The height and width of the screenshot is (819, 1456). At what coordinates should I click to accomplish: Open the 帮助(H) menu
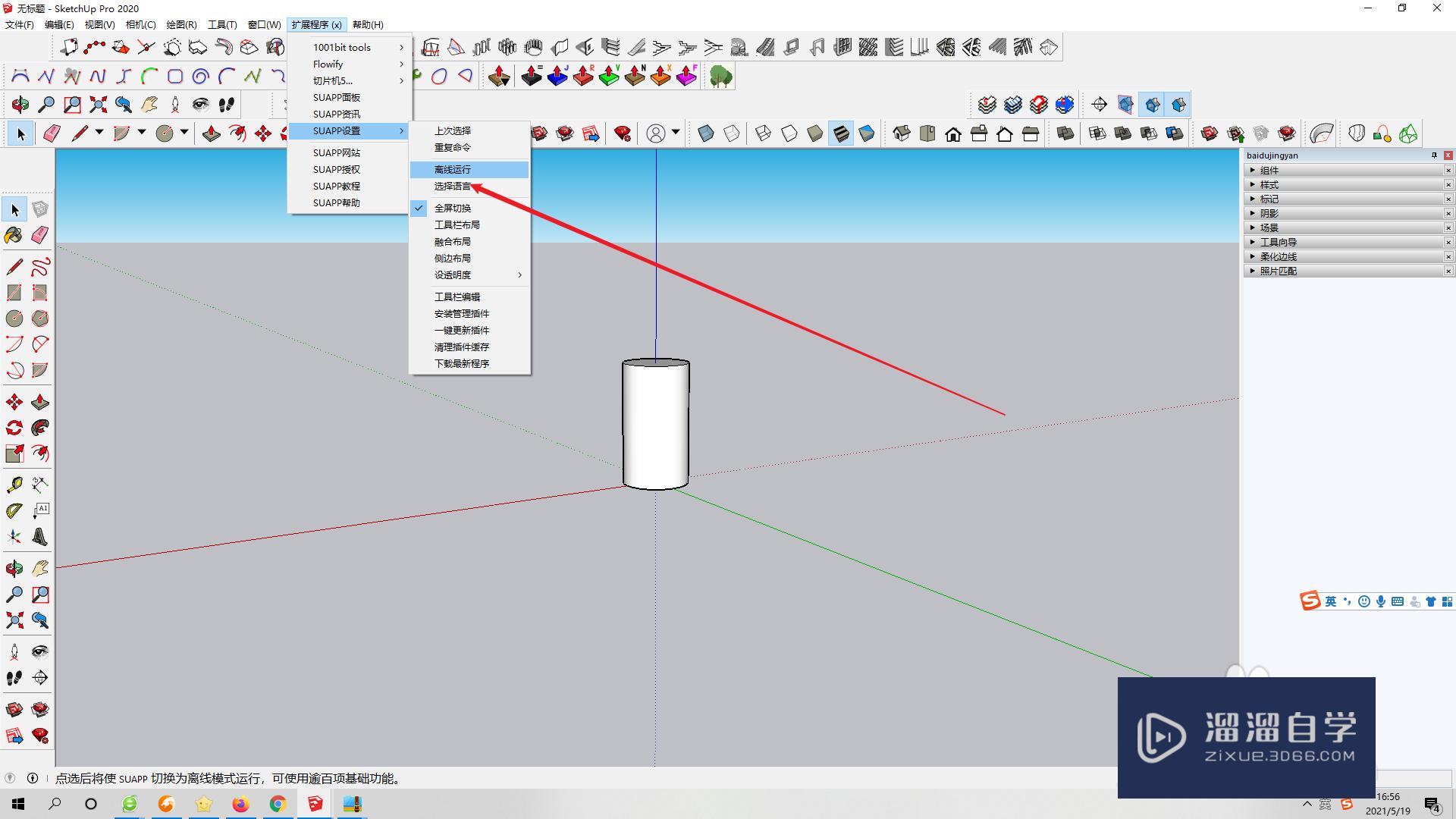point(368,24)
